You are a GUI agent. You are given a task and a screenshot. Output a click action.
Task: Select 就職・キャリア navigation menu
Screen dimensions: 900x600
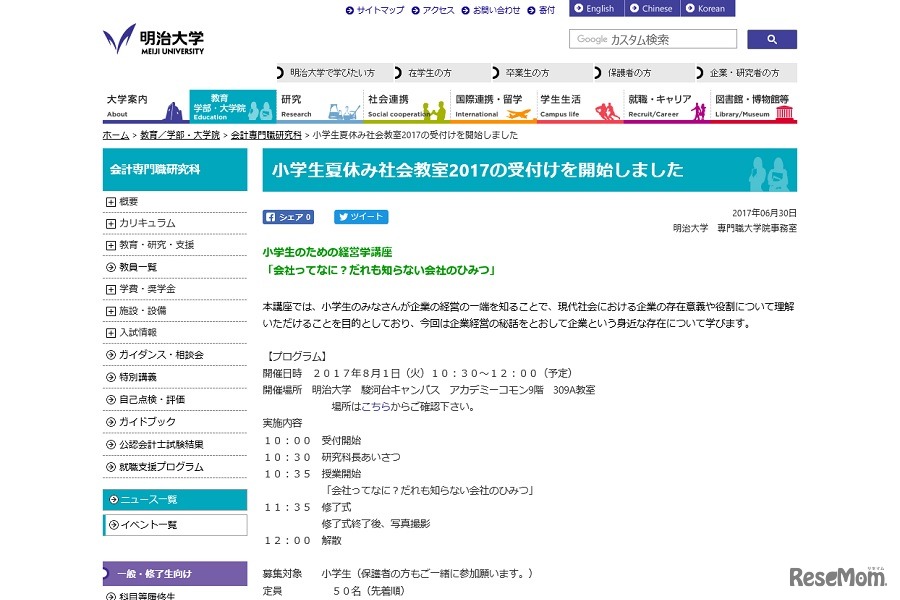pyautogui.click(x=666, y=106)
